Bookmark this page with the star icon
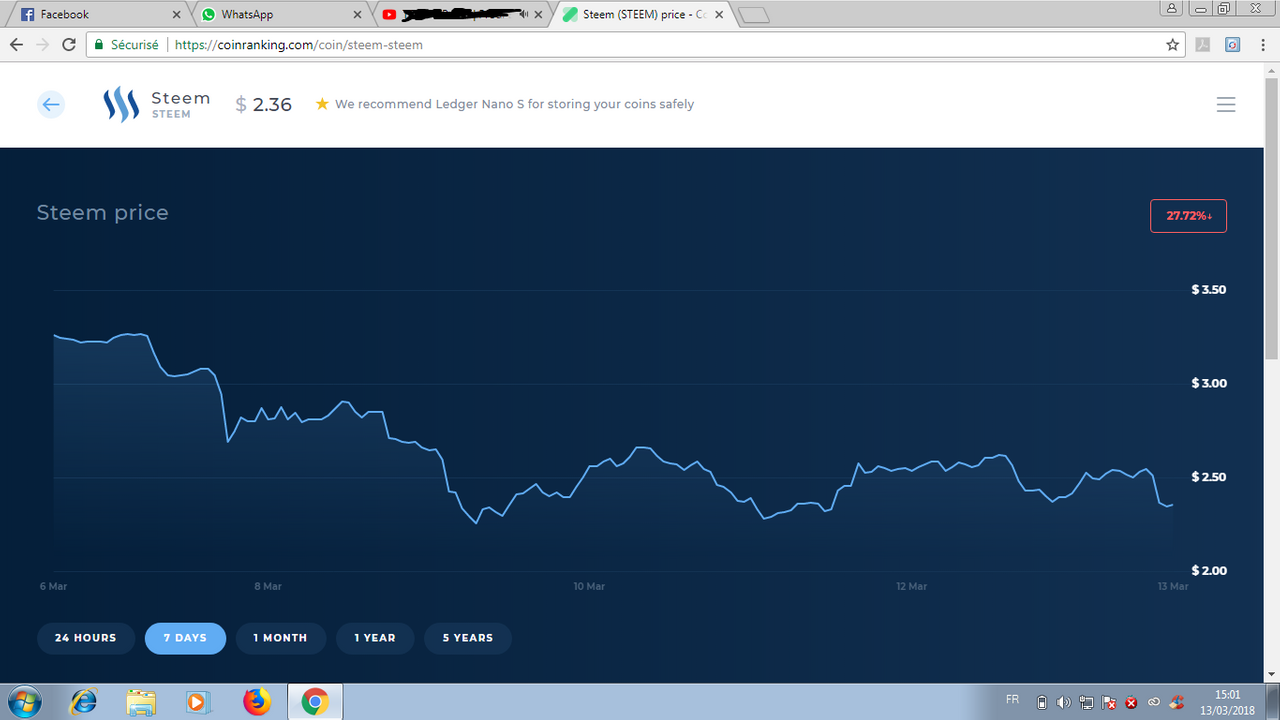 (x=1173, y=44)
